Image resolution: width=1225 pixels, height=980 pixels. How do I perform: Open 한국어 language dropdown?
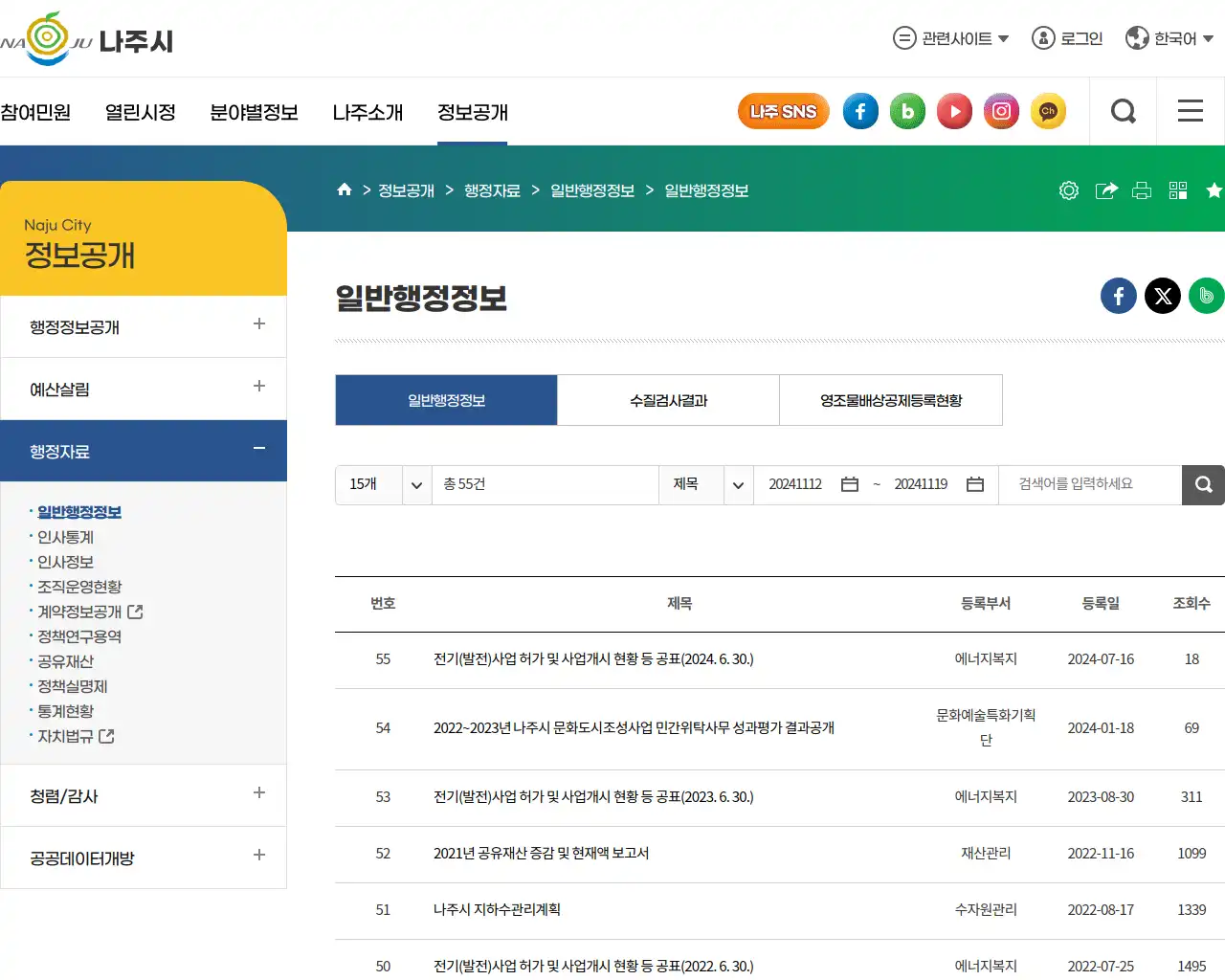click(x=1170, y=38)
